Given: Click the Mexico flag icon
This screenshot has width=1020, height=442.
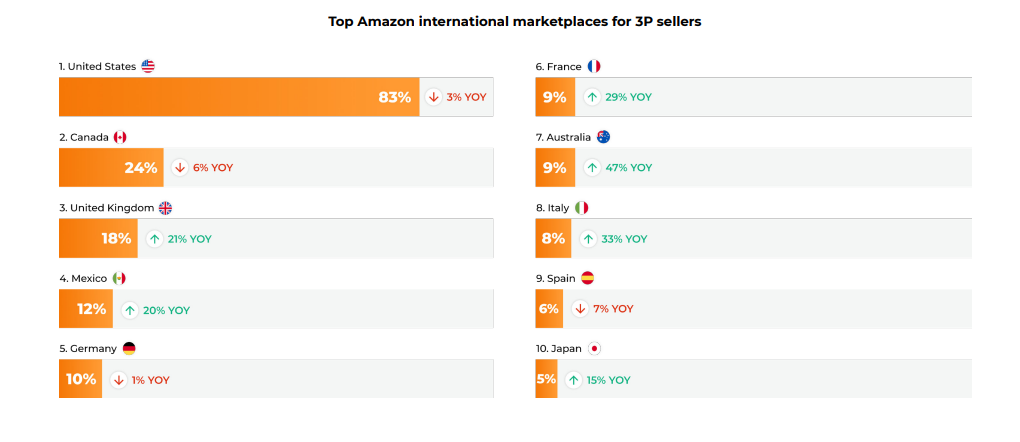Looking at the screenshot, I should (119, 278).
